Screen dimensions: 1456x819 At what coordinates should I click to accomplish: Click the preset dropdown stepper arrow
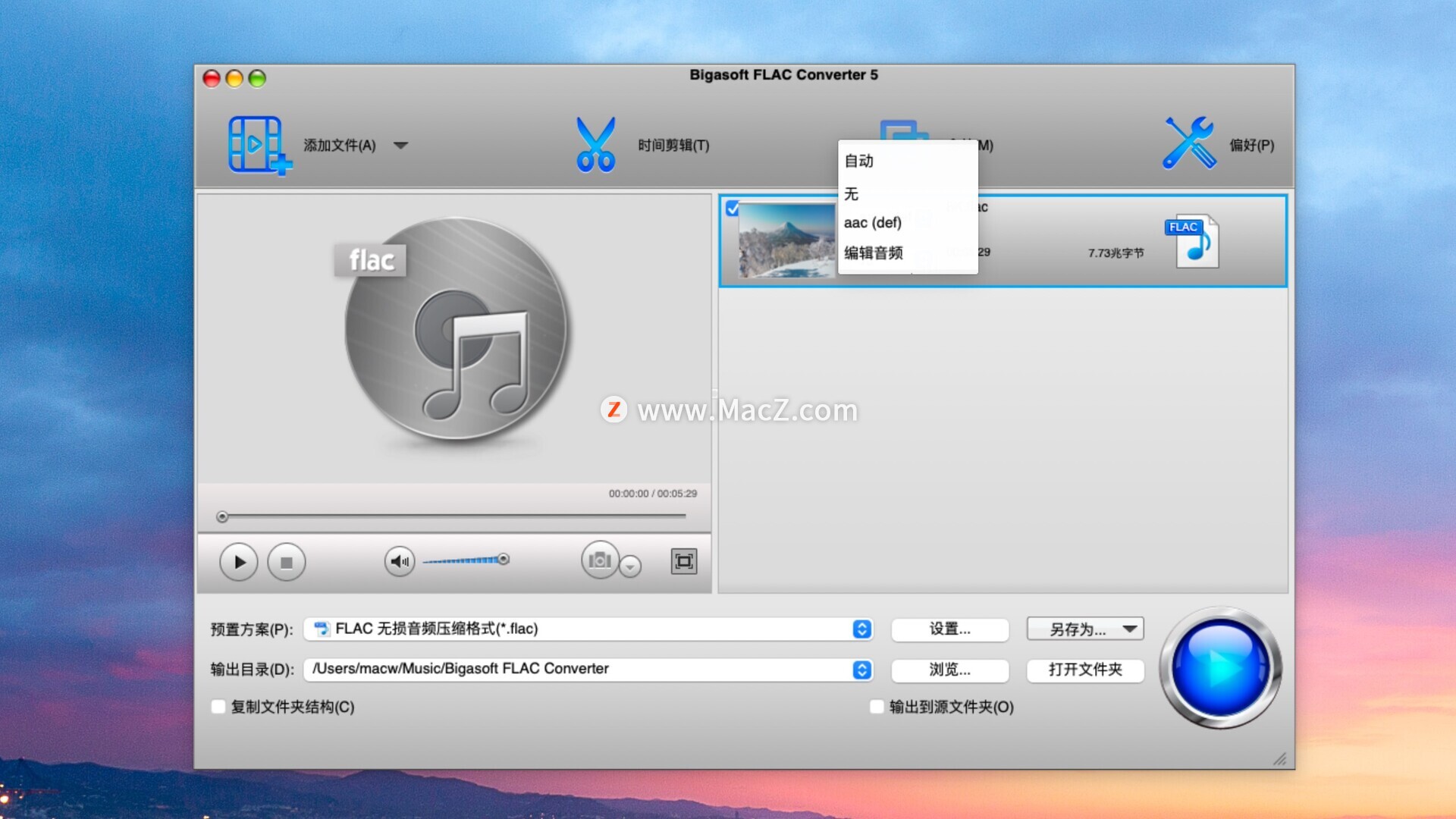861,629
